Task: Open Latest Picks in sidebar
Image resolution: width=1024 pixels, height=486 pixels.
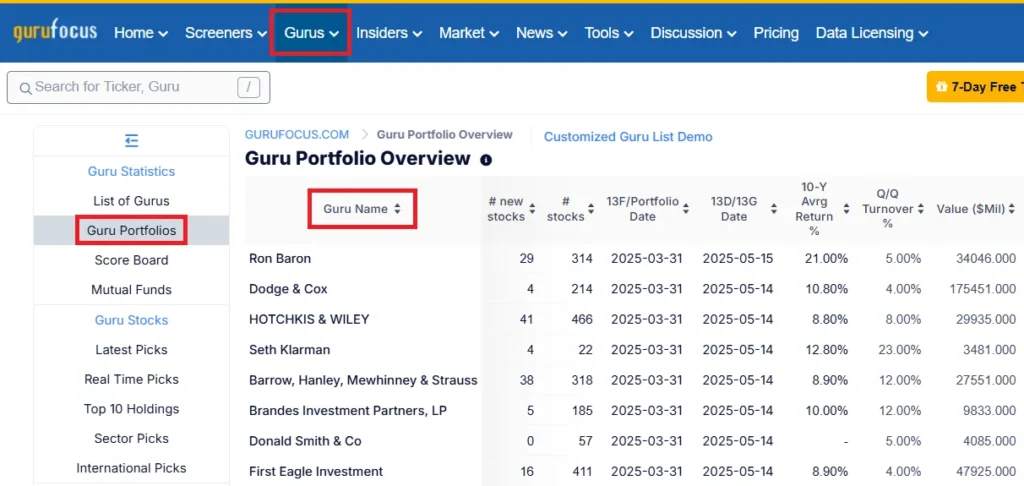Action: (x=131, y=349)
